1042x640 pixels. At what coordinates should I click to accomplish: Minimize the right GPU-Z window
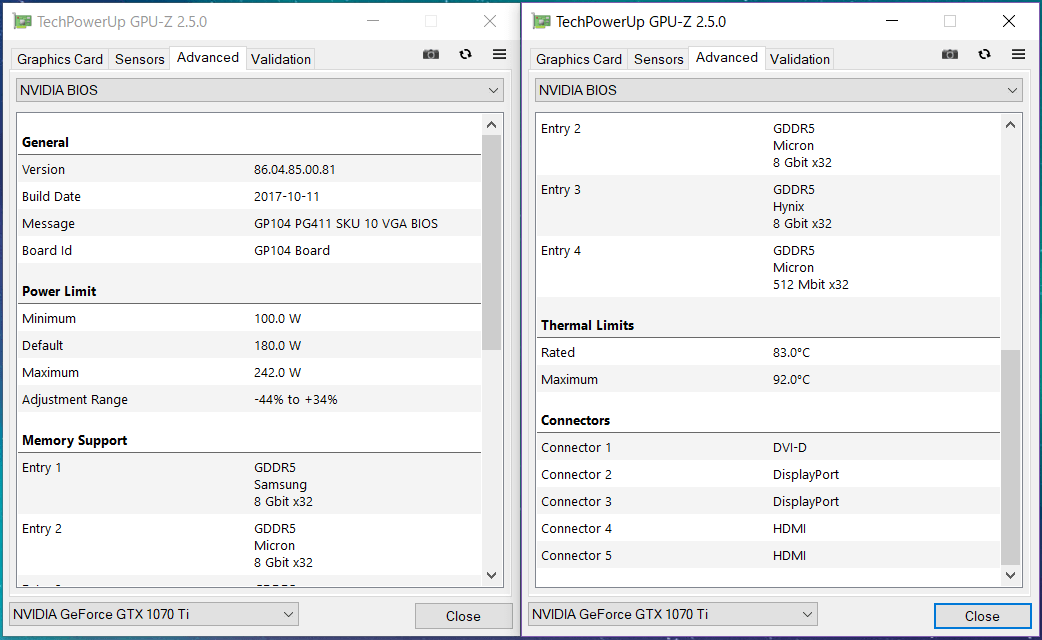pyautogui.click(x=892, y=21)
